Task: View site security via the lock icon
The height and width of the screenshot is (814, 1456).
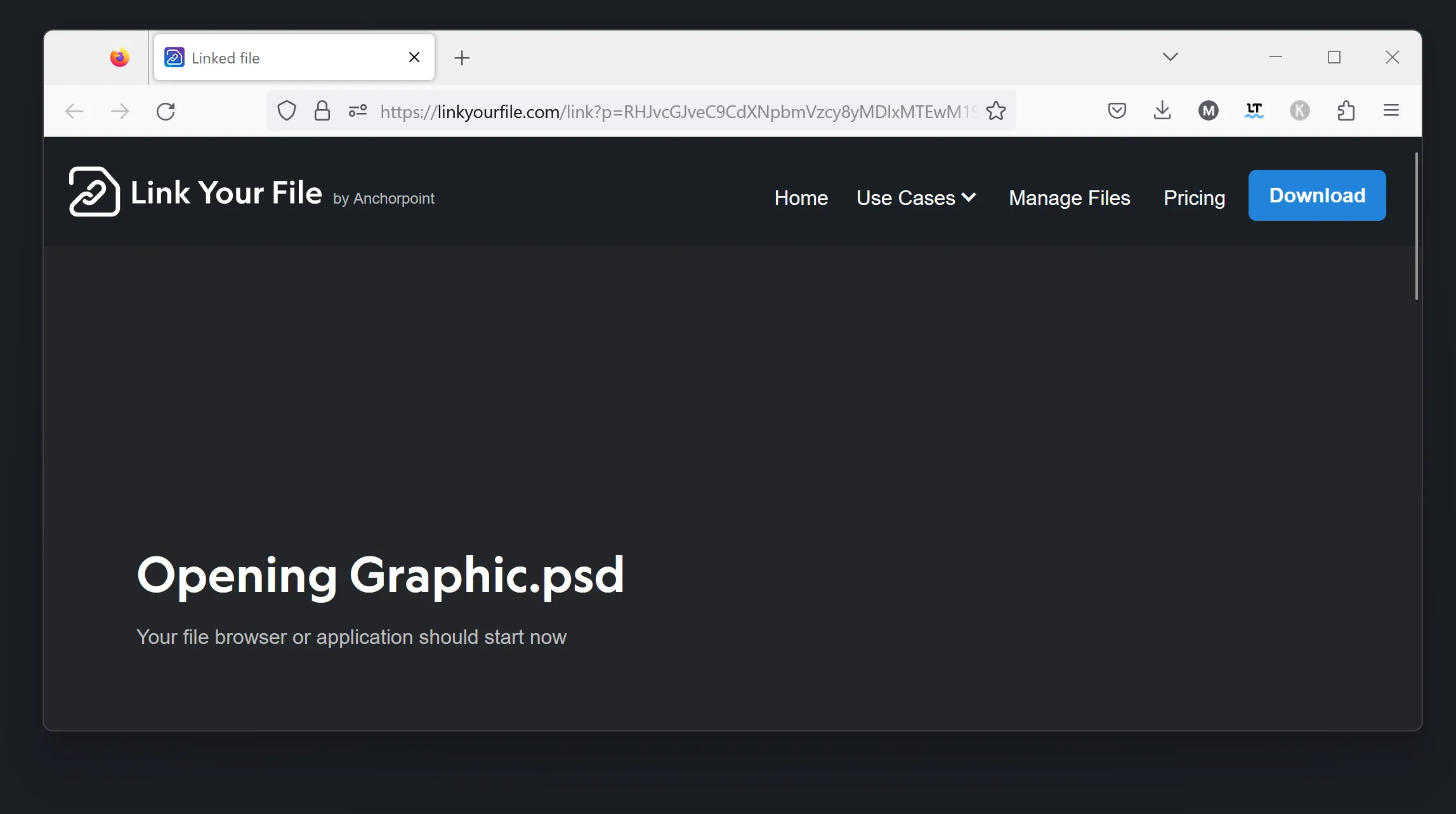Action: [322, 110]
